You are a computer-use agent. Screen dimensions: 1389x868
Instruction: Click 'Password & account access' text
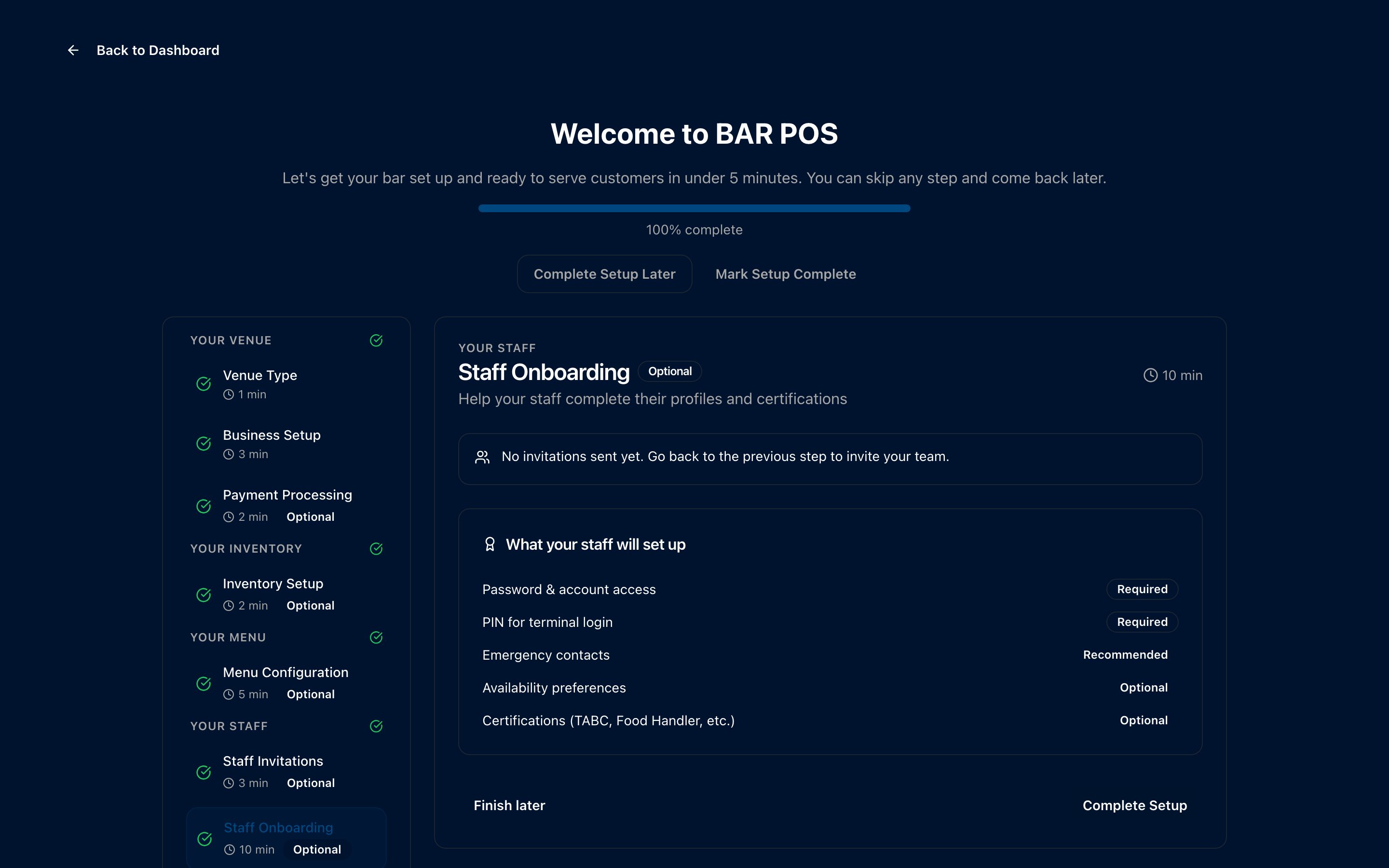(x=569, y=590)
